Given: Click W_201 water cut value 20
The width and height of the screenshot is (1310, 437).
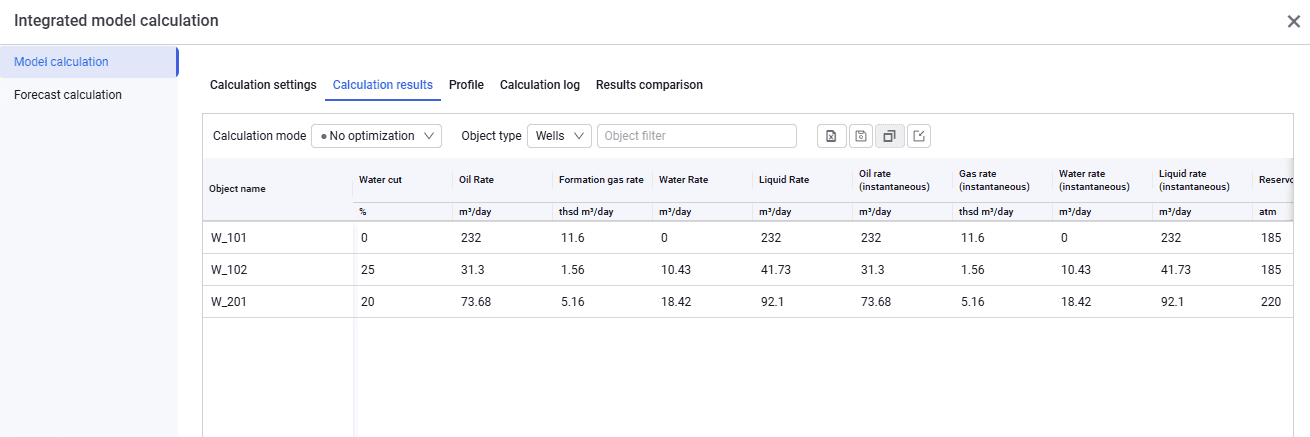Looking at the screenshot, I should [x=367, y=302].
